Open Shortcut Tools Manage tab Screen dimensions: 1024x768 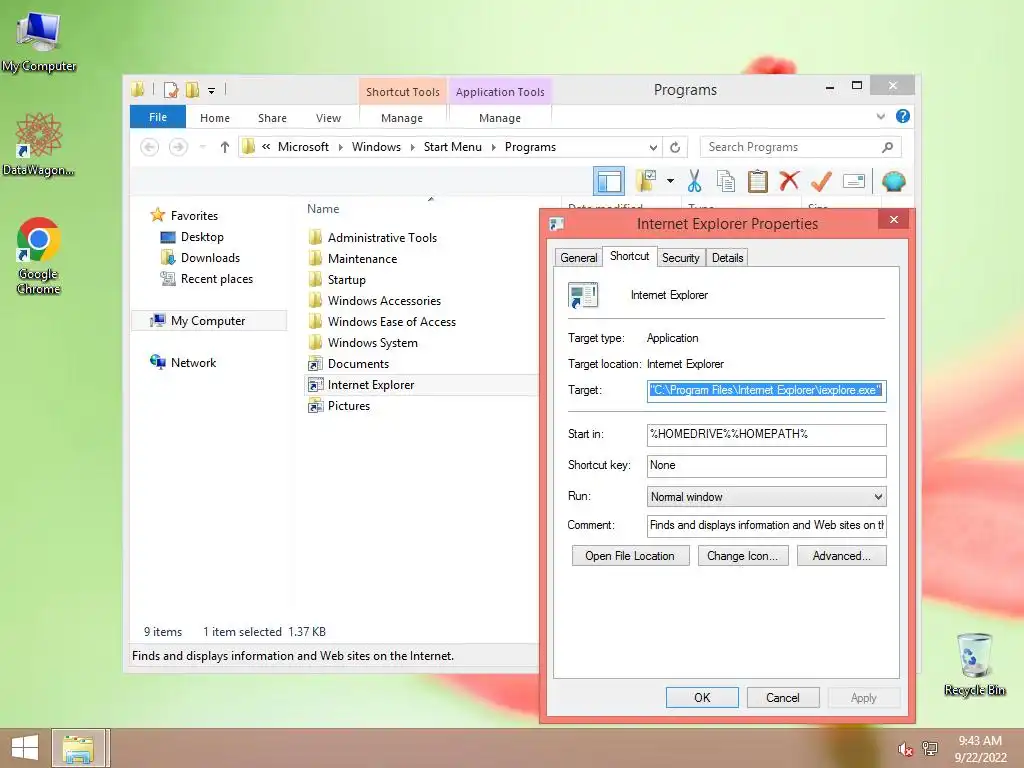tap(402, 118)
